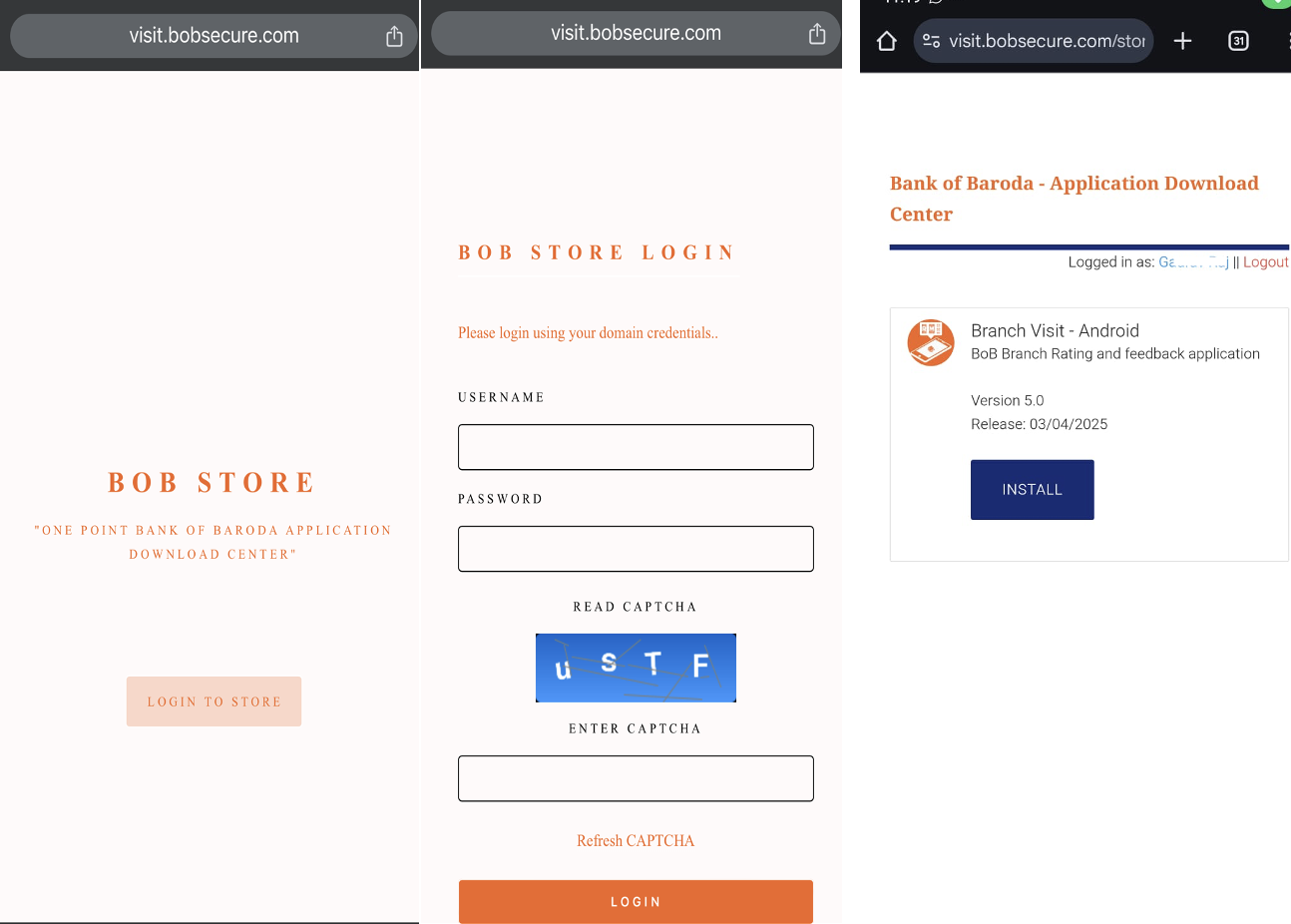
Task: Click the Logout link
Action: 1266,261
